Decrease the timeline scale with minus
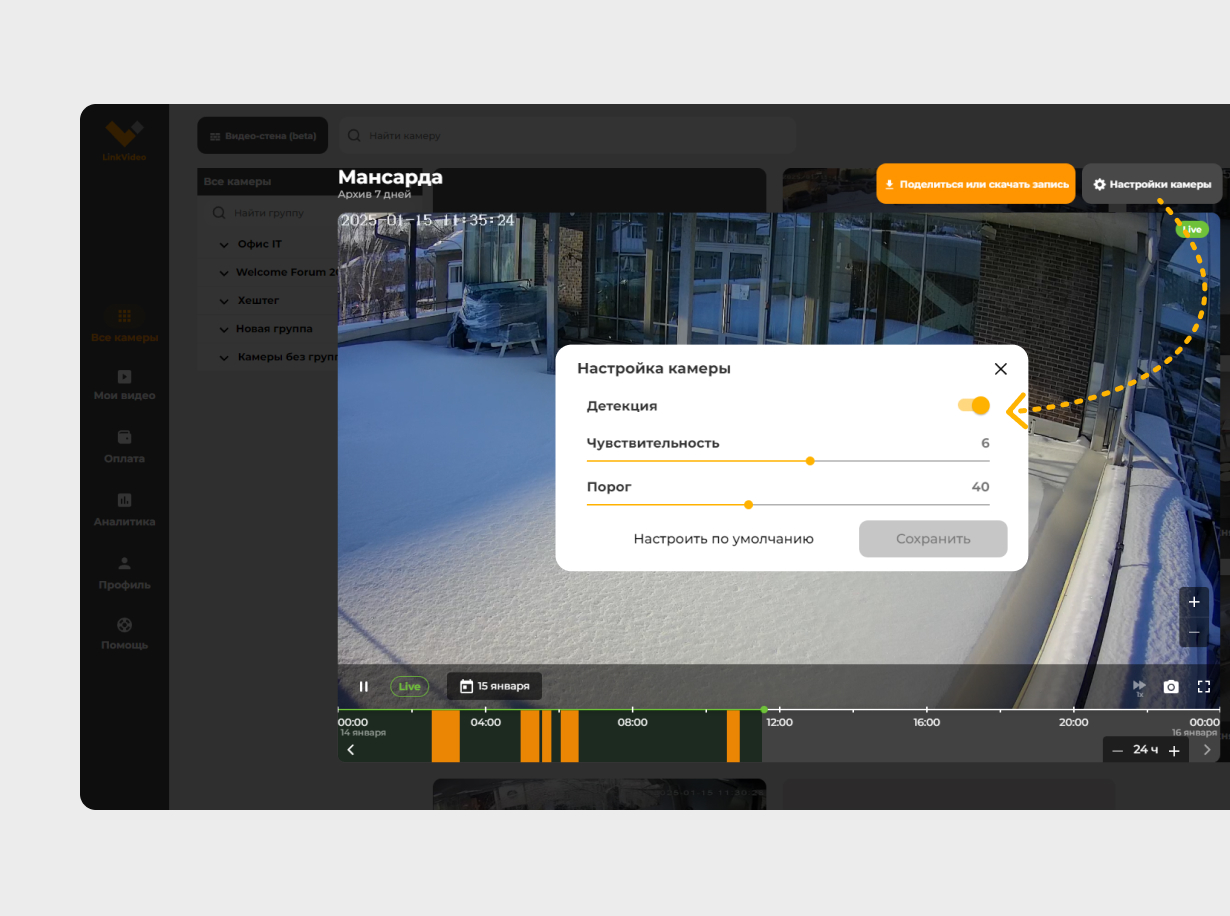This screenshot has width=1230, height=916. click(1118, 751)
